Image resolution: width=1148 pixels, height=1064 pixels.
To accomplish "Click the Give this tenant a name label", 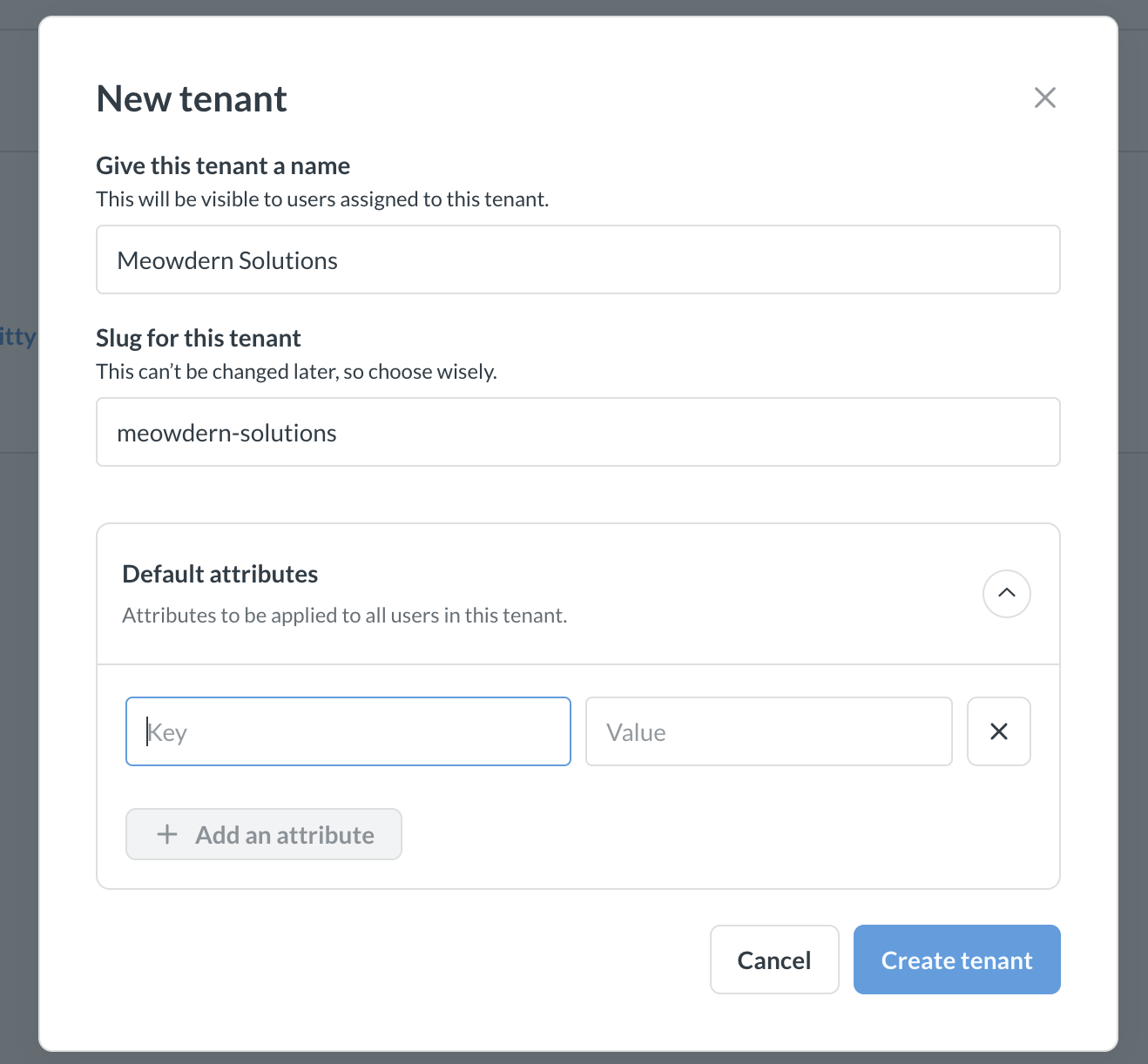I will 223,165.
